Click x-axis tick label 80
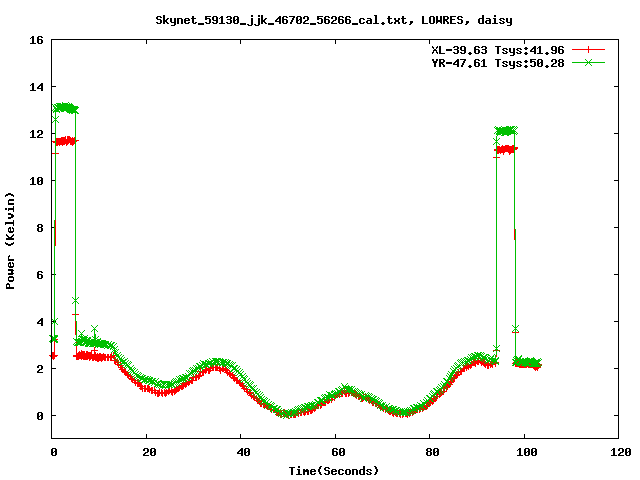The width and height of the screenshot is (640, 480). tap(432, 452)
